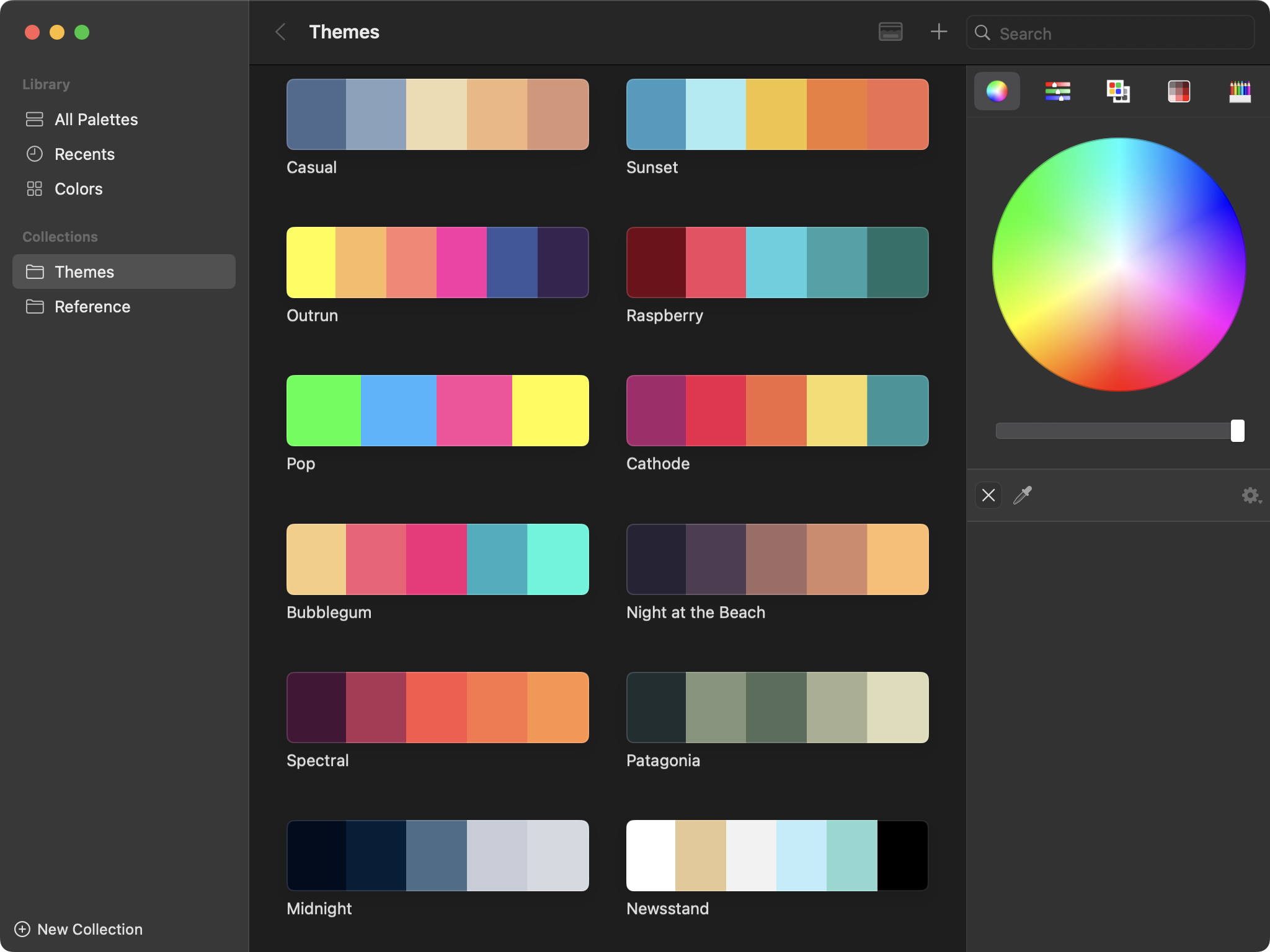1270x952 pixels.
Task: Toggle the color picker panel icon
Action: 890,32
